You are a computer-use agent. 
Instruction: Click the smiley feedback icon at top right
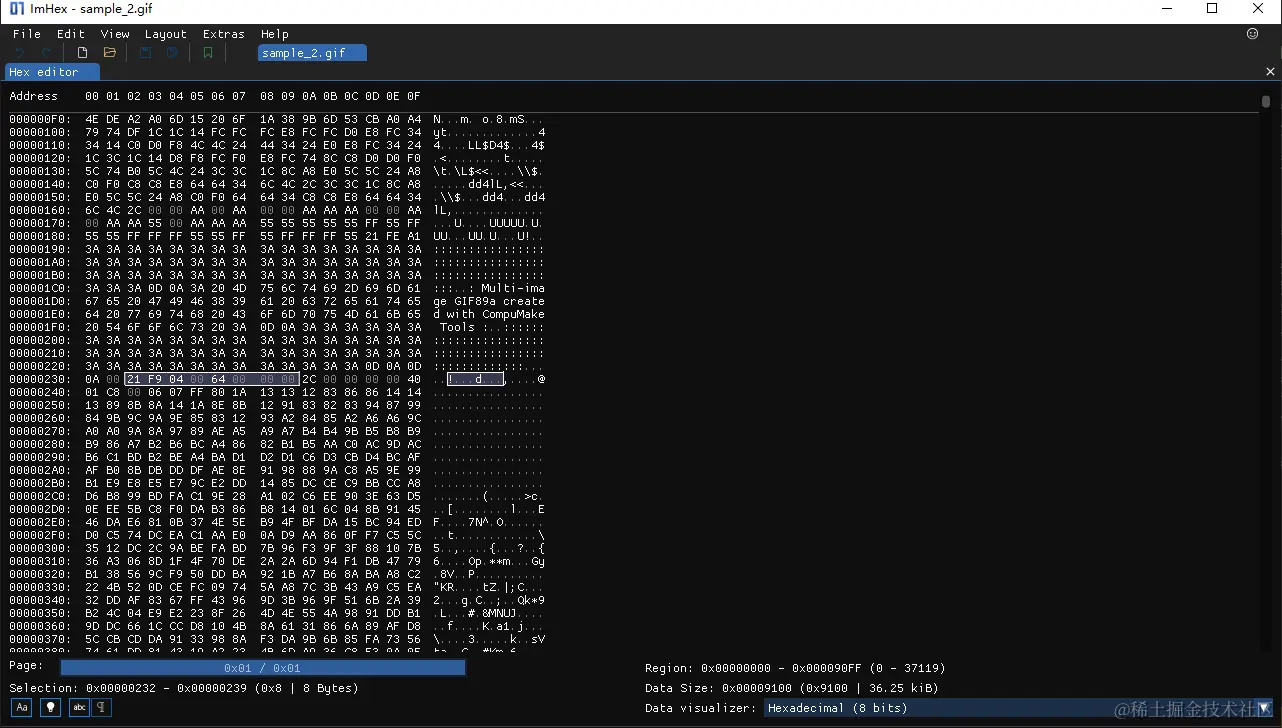(1252, 34)
